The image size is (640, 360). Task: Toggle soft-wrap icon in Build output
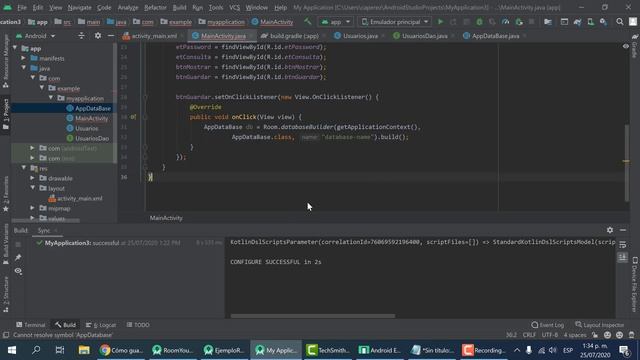(622, 244)
